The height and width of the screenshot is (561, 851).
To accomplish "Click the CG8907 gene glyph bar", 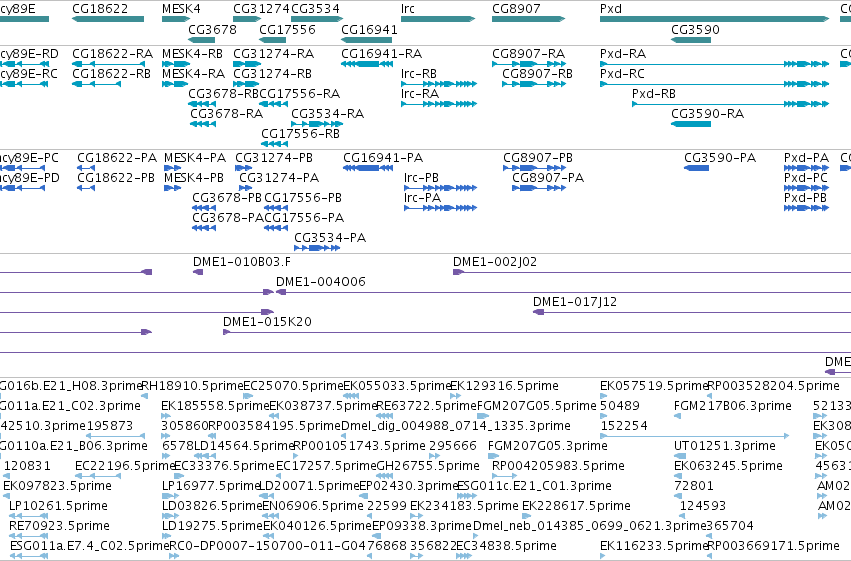I will [529, 19].
